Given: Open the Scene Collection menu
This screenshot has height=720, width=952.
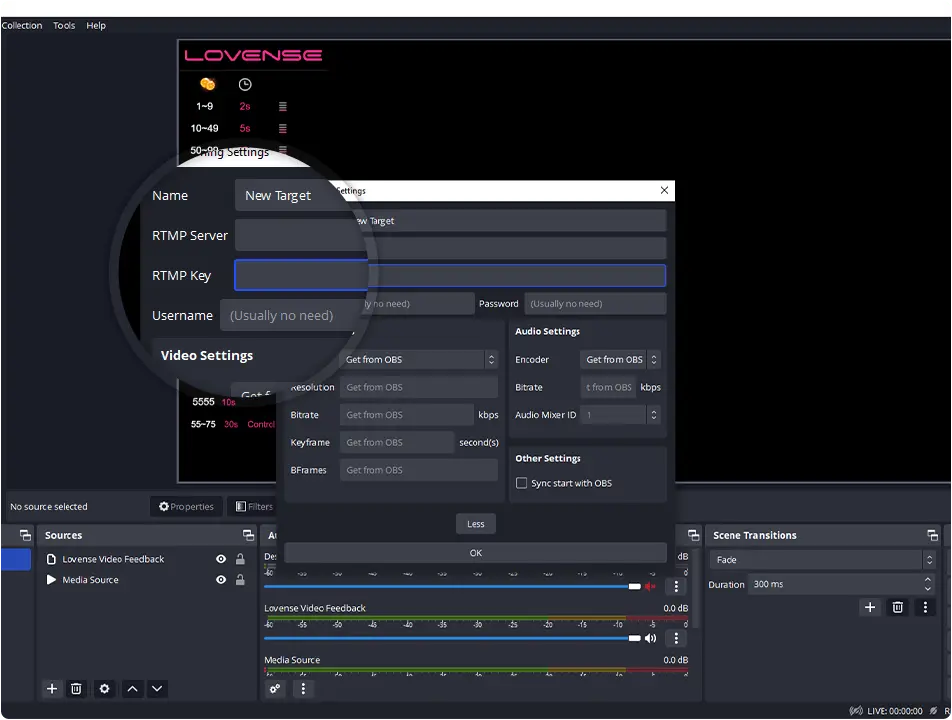Looking at the screenshot, I should pos(22,25).
